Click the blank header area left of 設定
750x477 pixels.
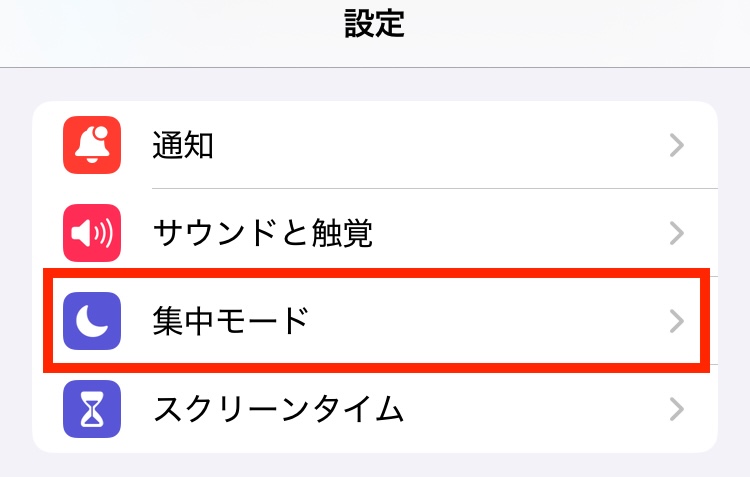click(167, 29)
